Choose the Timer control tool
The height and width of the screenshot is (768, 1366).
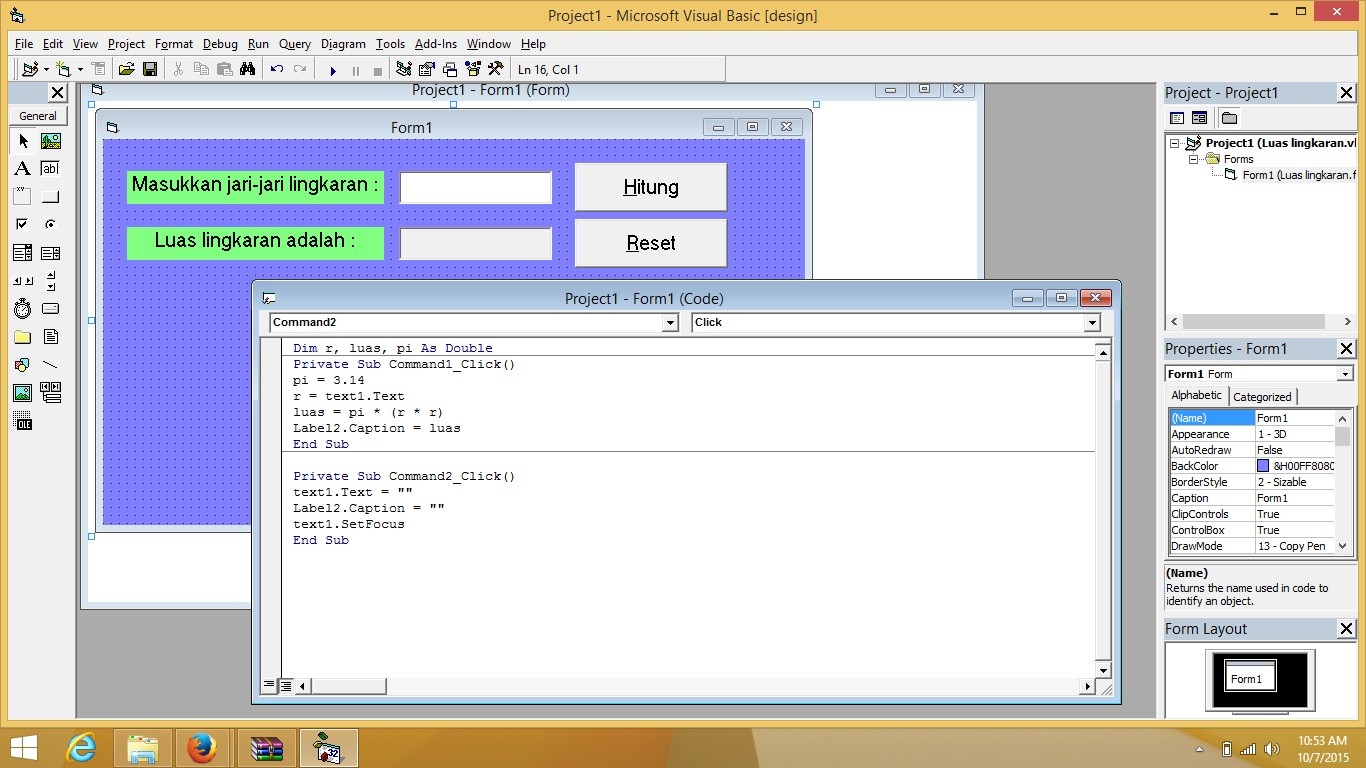[23, 309]
